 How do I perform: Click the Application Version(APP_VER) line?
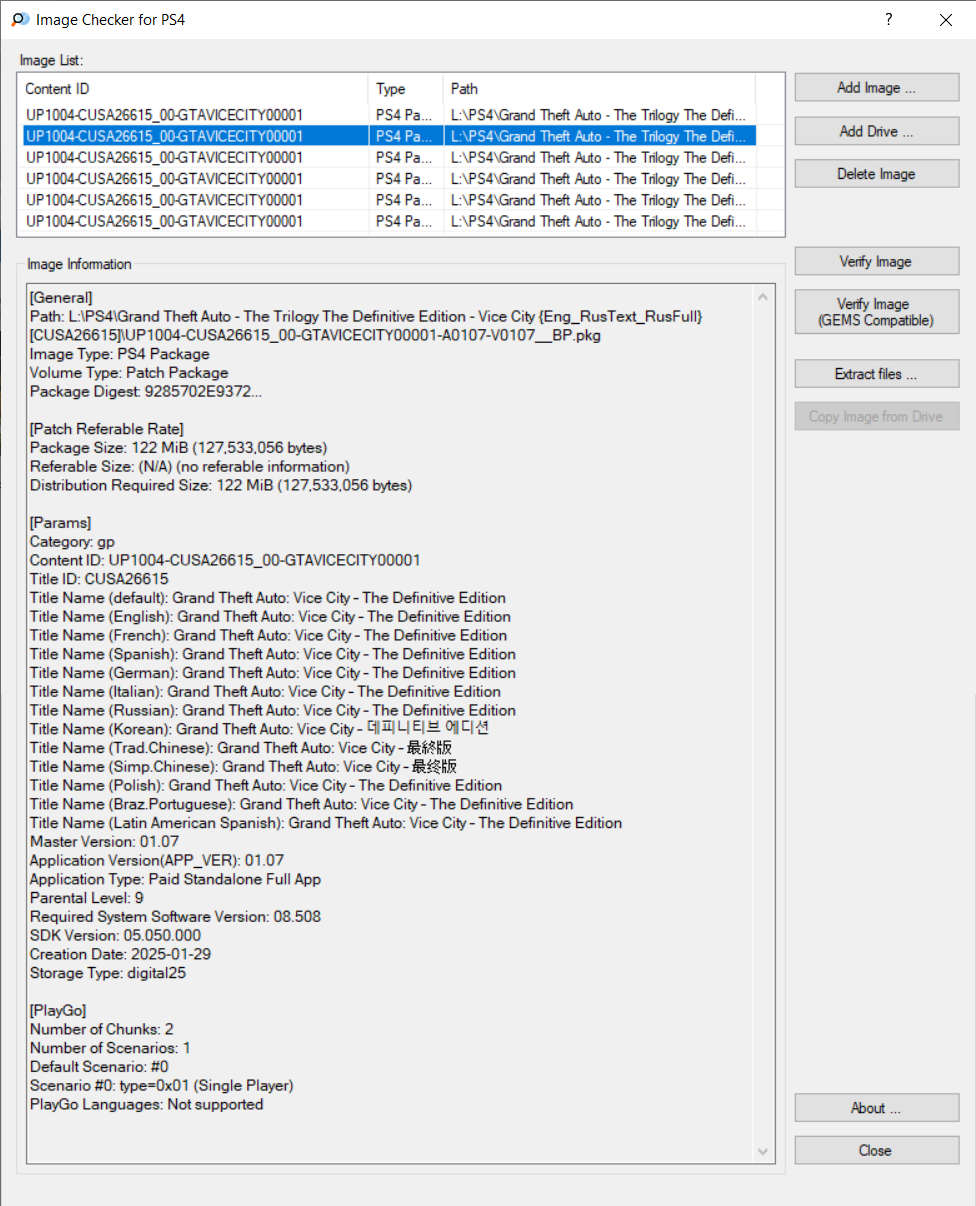(157, 861)
